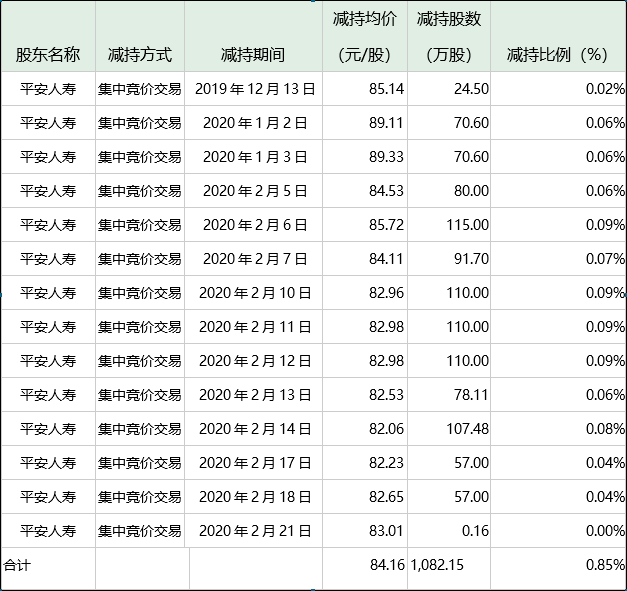627x591 pixels.
Task: Click date cell 2020年2月13日
Action: (x=255, y=395)
